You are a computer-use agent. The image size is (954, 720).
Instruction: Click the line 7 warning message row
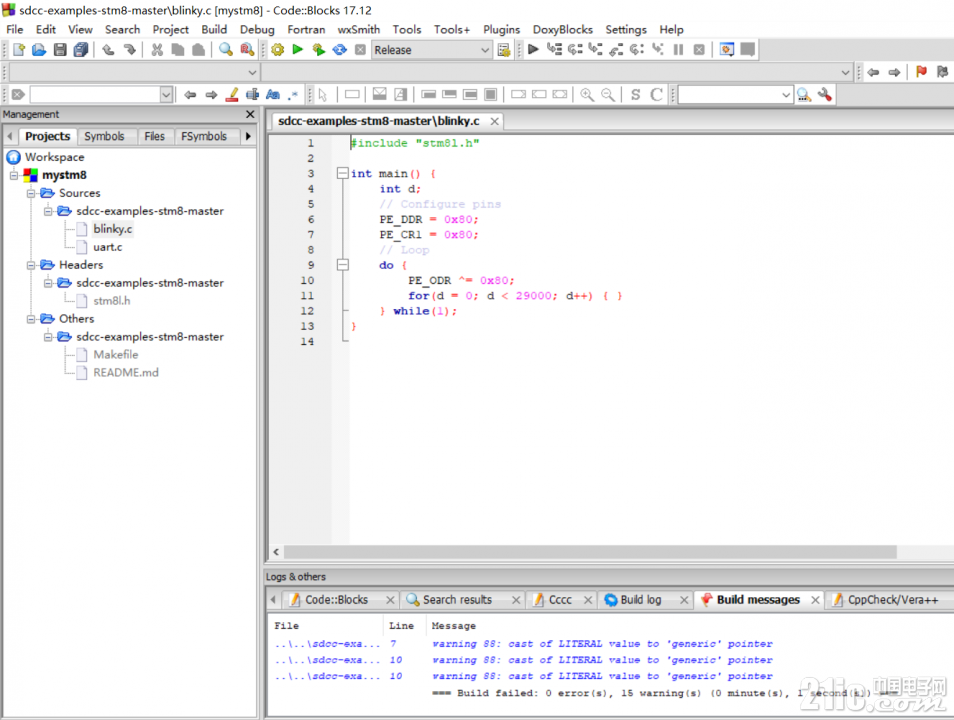click(x=523, y=644)
